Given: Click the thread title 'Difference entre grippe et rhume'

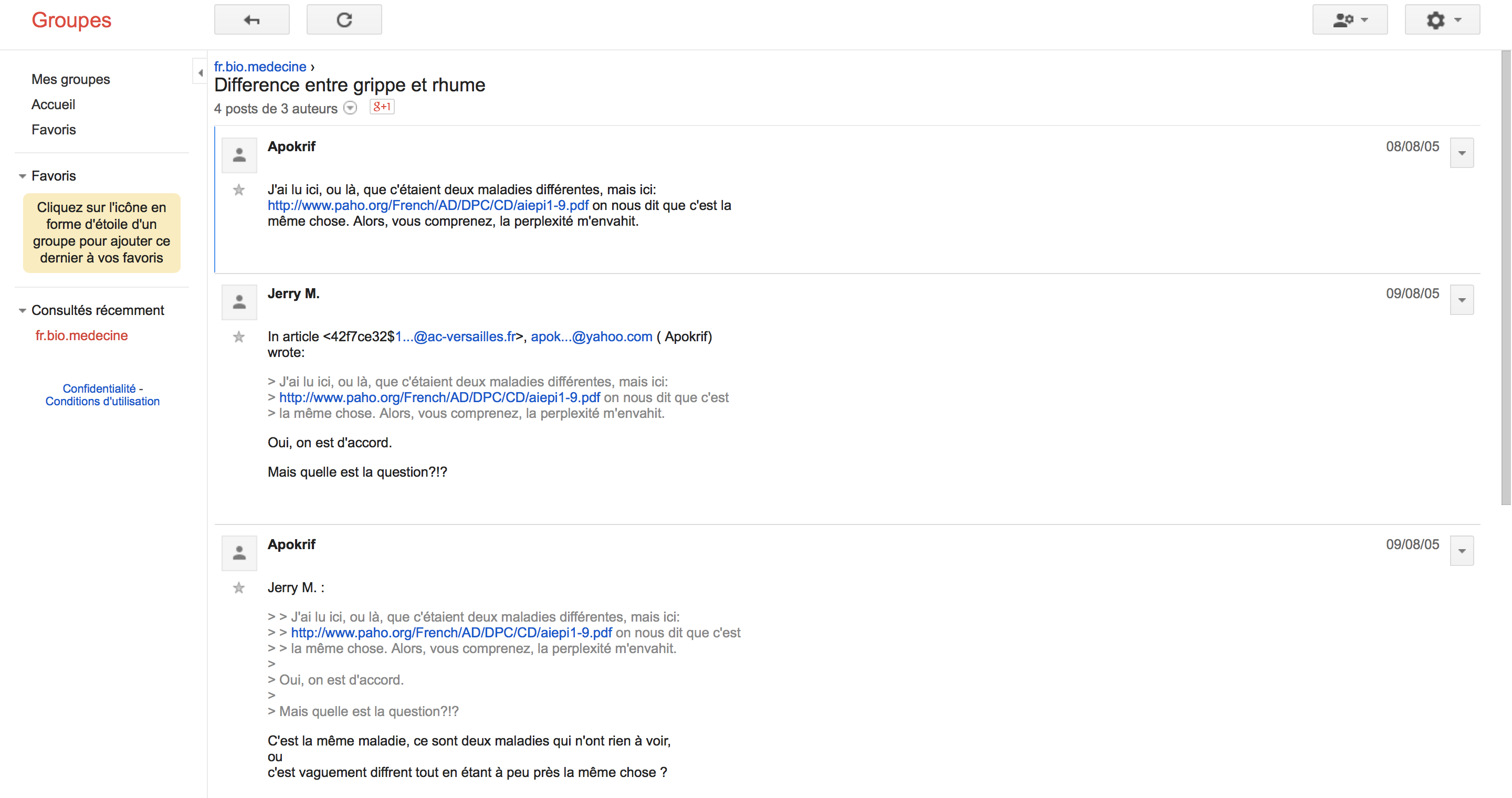Looking at the screenshot, I should click(350, 85).
